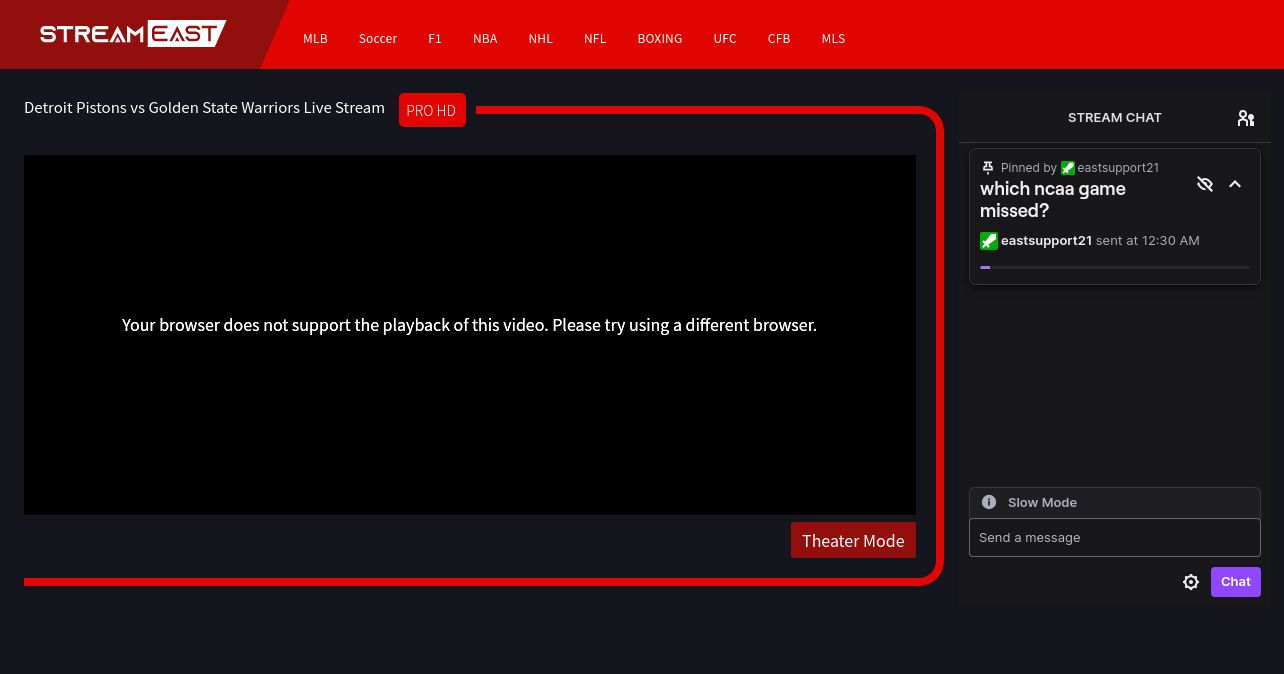
Task: Go to the UFC section
Action: 725,39
